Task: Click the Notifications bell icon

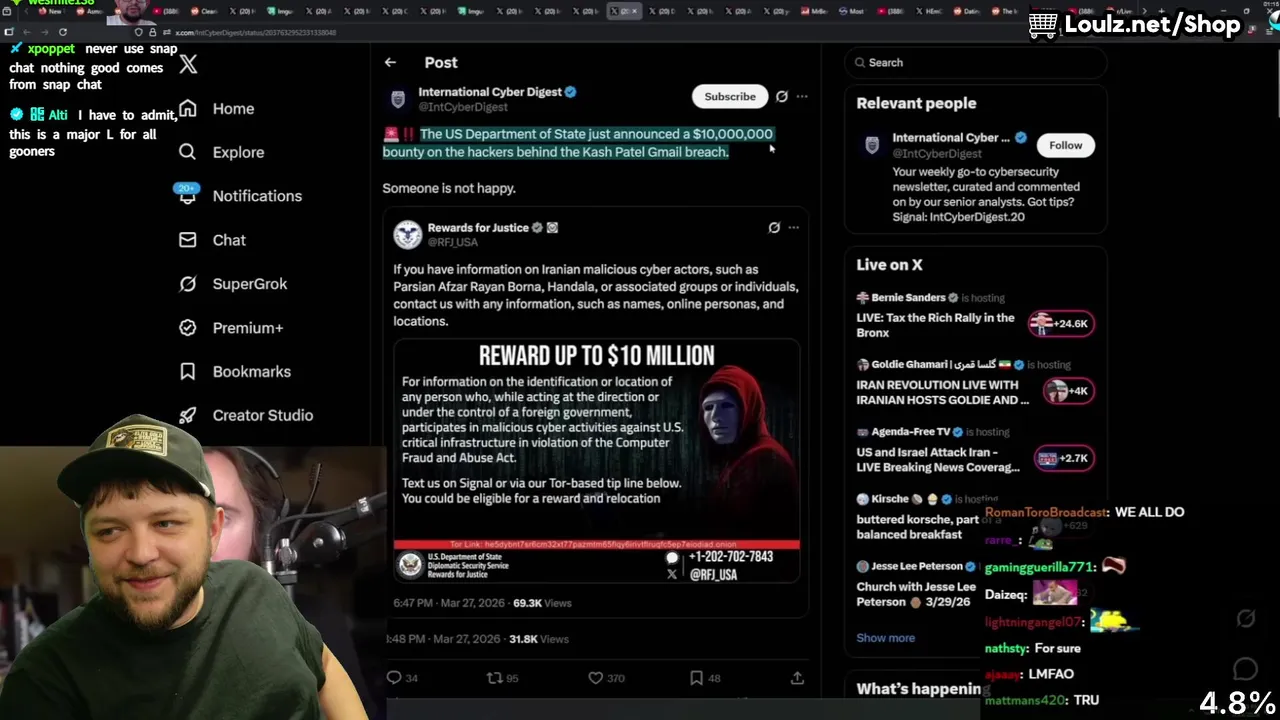Action: [x=187, y=196]
